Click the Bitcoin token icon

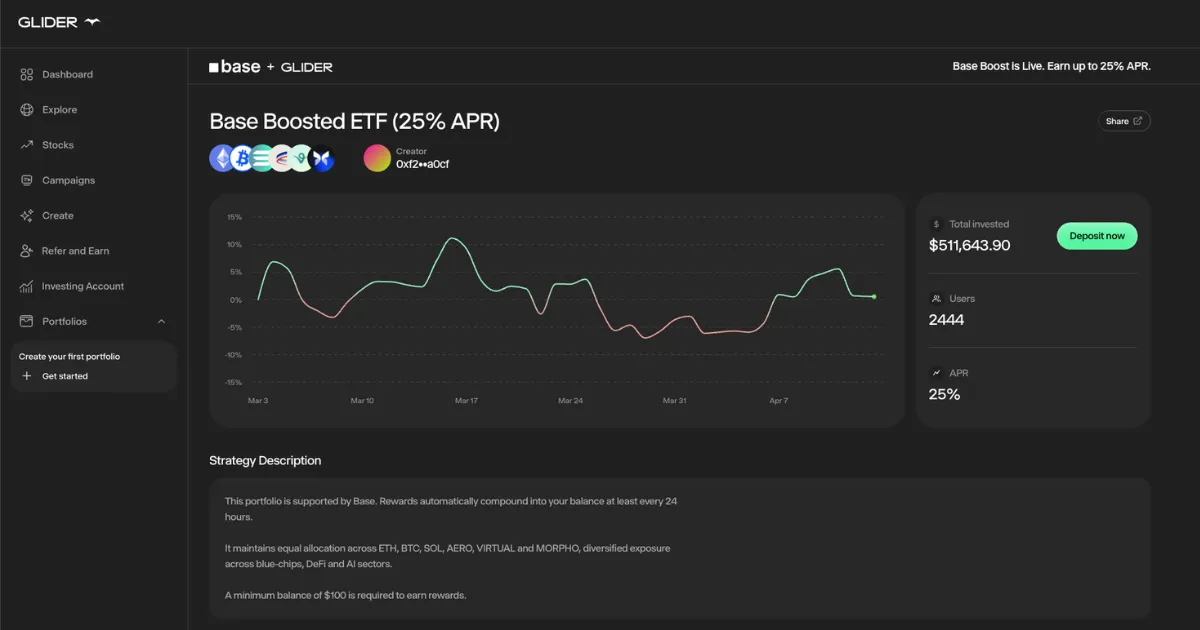coord(241,157)
